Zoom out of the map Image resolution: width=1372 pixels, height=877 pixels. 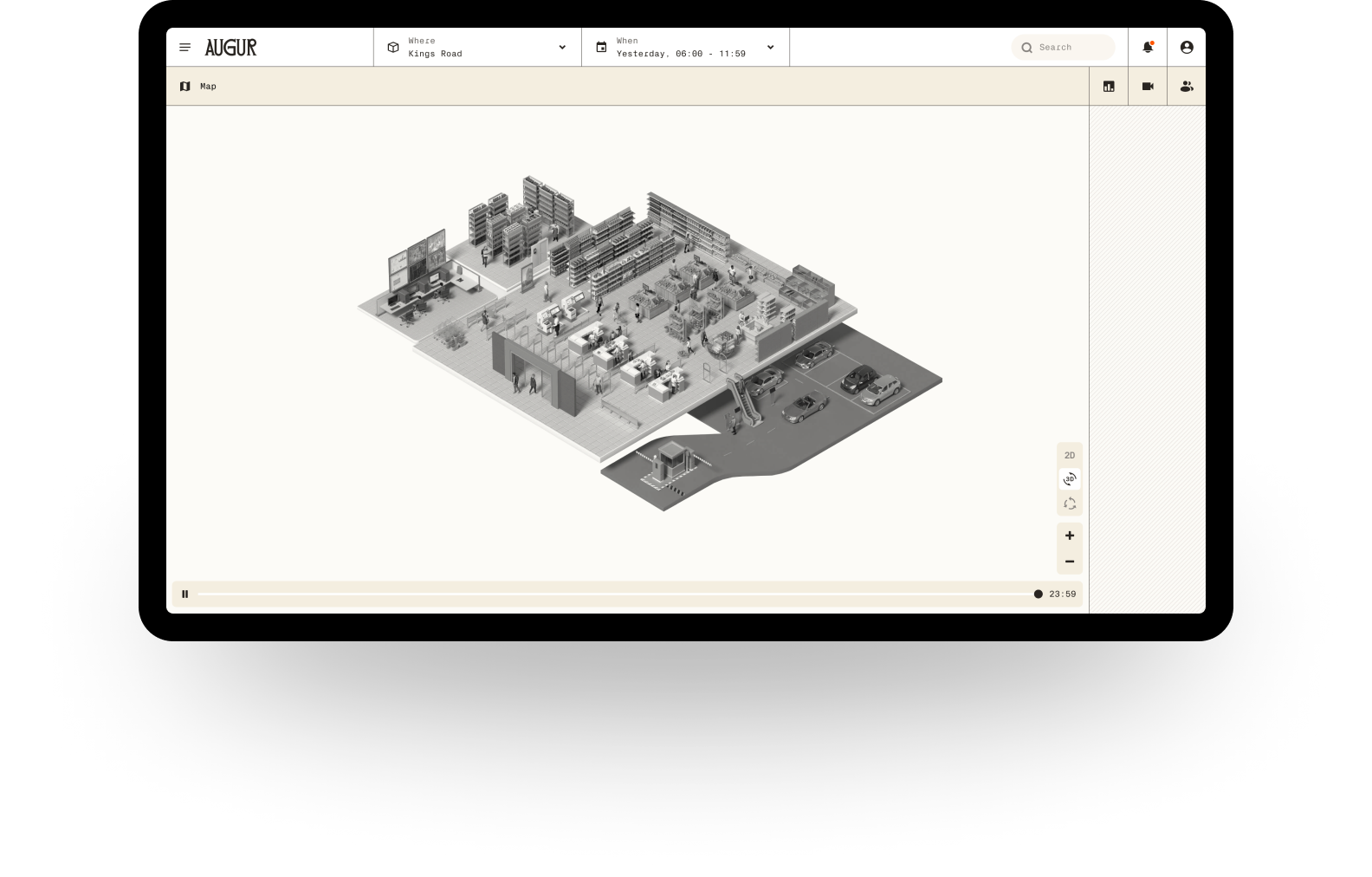pos(1070,562)
